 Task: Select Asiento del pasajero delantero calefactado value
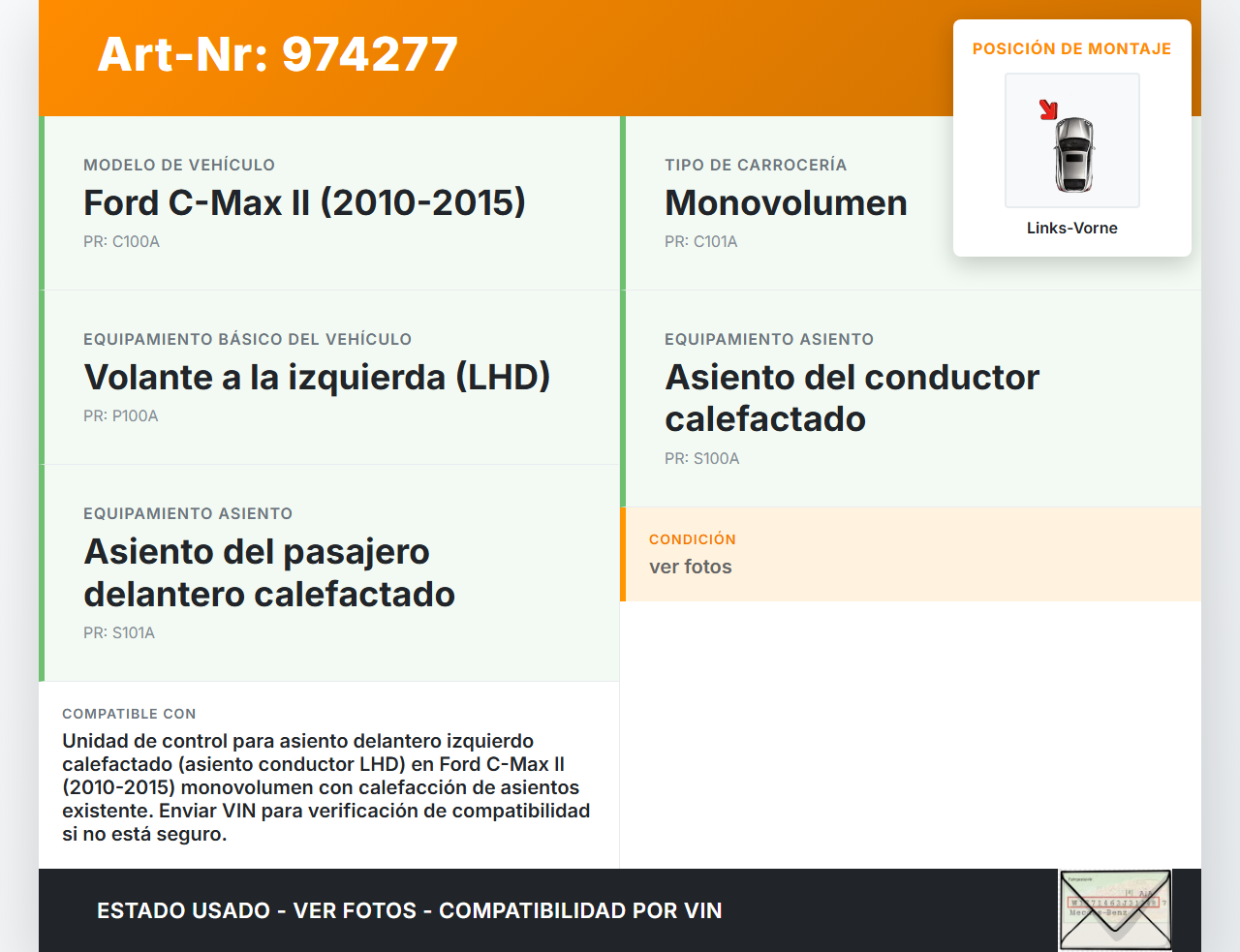[x=269, y=572]
